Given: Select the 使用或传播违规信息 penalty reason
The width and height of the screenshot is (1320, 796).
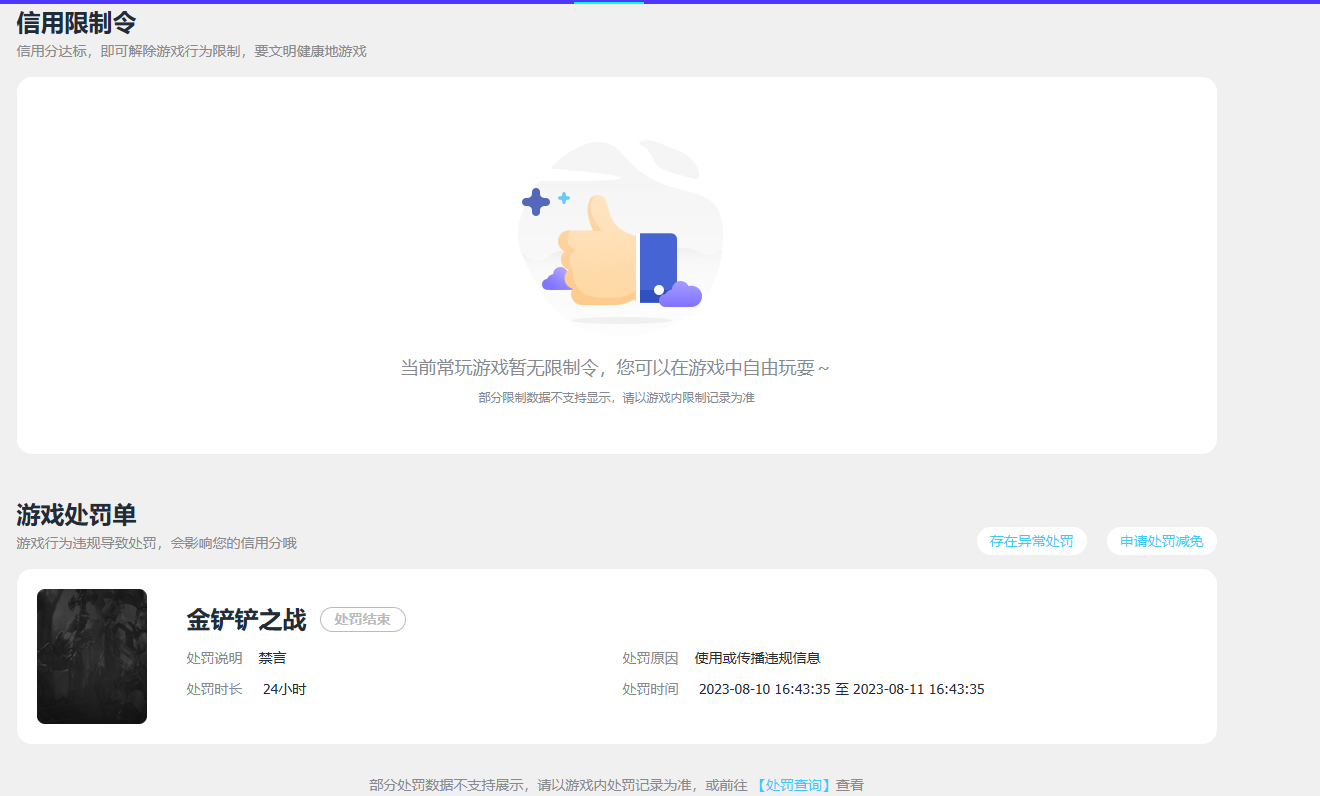Looking at the screenshot, I should tap(758, 658).
